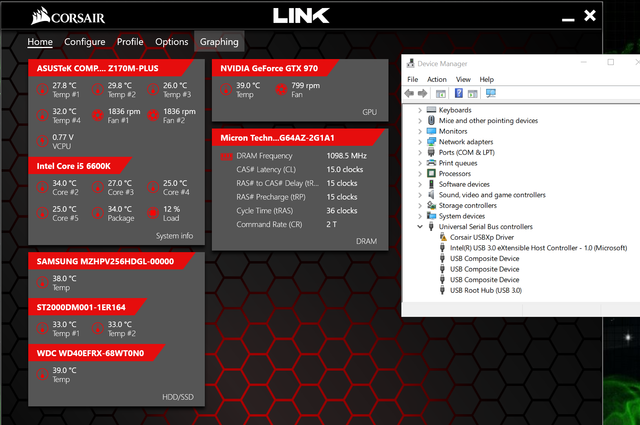Click the Help icon in Device Manager toolbar
The height and width of the screenshot is (425, 640).
tap(459, 93)
